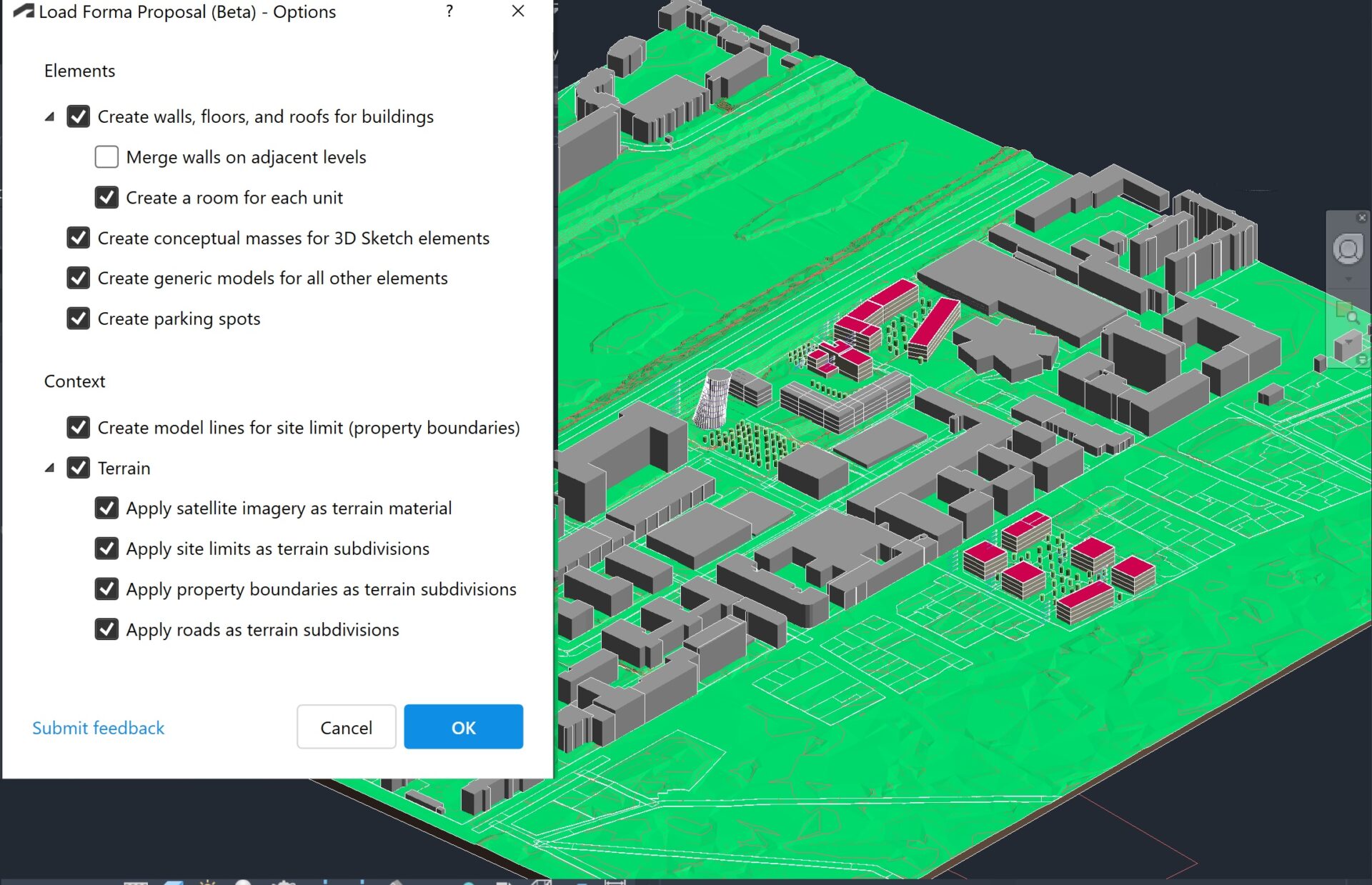Image resolution: width=1372 pixels, height=885 pixels.
Task: Check Merge walls on adjacent levels
Action: click(106, 156)
